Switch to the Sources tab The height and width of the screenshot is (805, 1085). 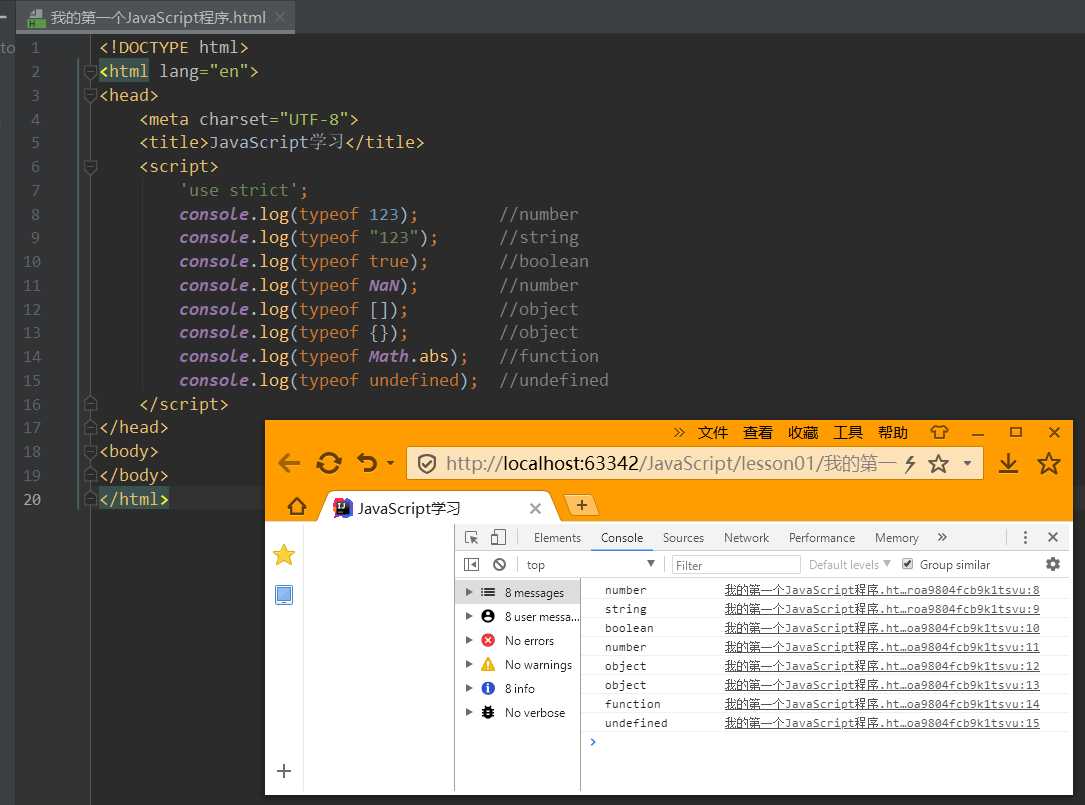tap(683, 538)
